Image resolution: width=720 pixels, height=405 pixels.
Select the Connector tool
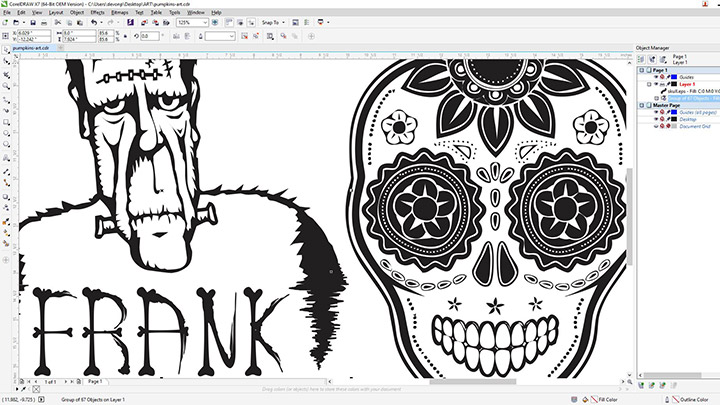6,183
